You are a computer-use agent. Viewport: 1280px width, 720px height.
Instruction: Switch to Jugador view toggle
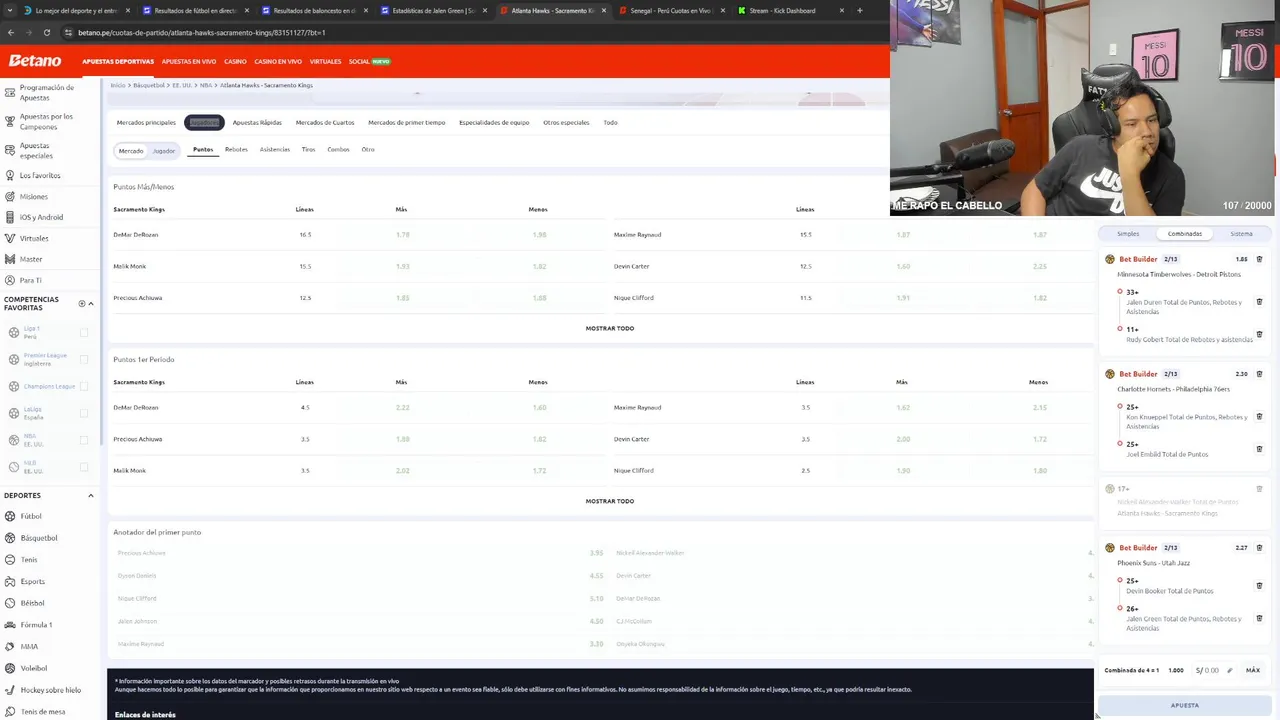[164, 150]
